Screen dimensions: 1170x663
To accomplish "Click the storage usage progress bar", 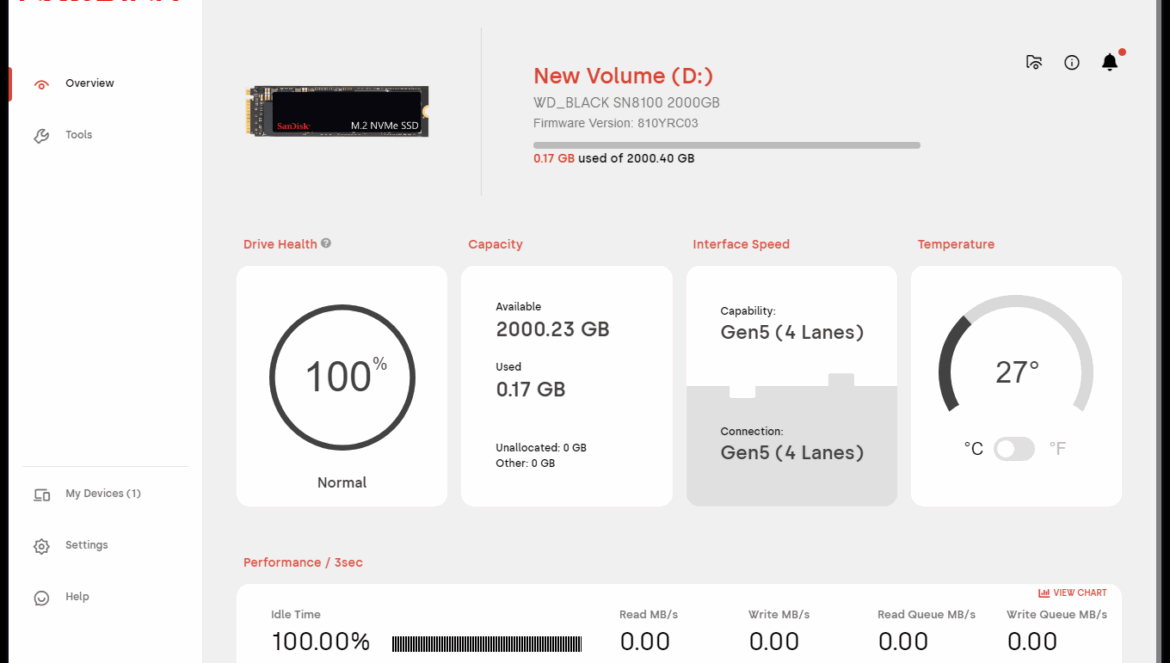I will 727,145.
